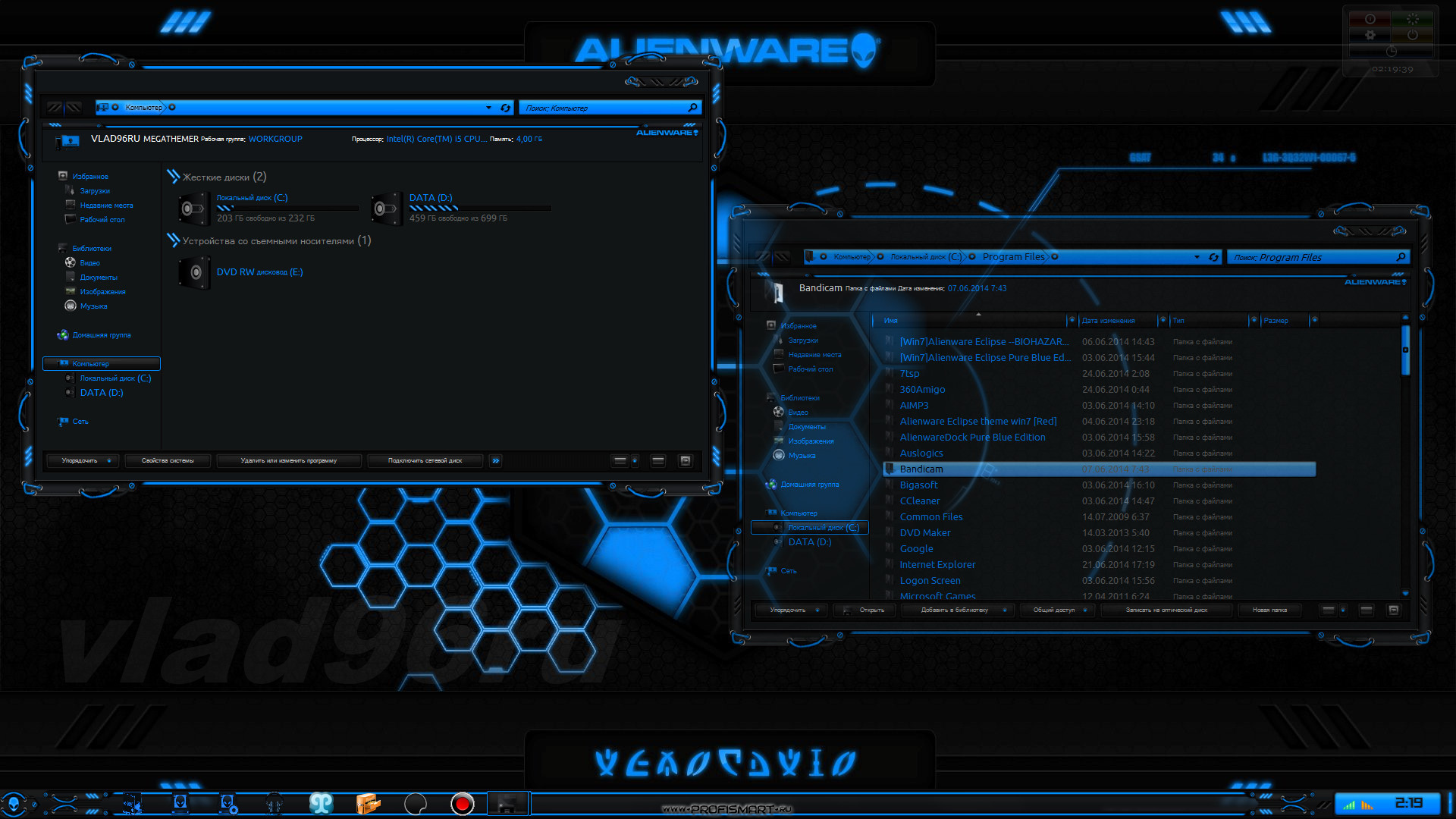Open Домашняя группа in Компьютер window sidebar

pos(101,334)
